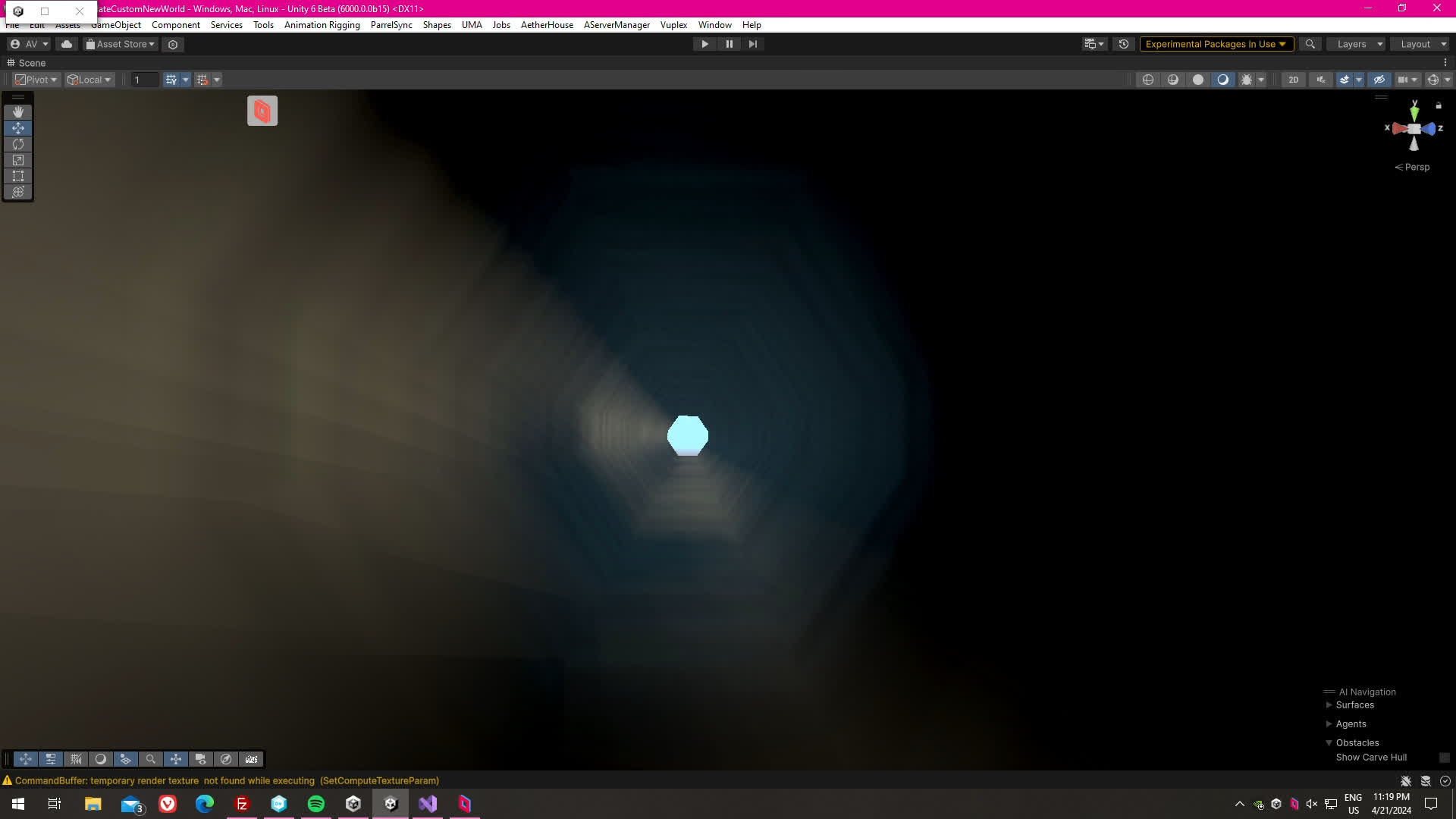1456x819 pixels.
Task: Open the Window menu
Action: (714, 25)
